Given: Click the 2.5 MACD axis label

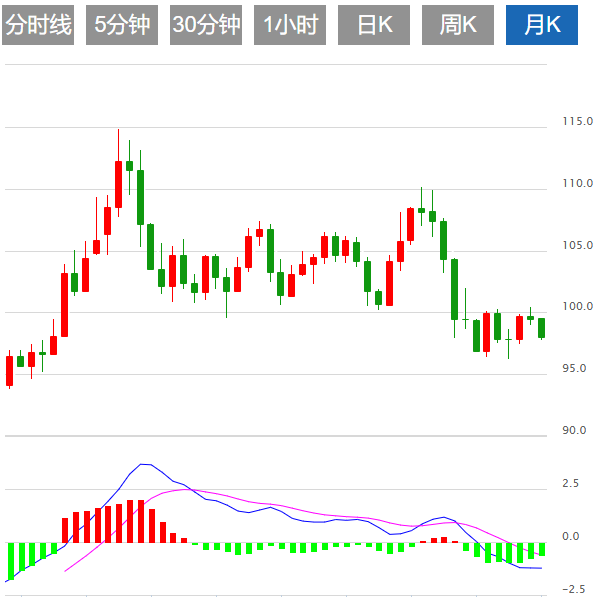Looking at the screenshot, I should pos(570,484).
